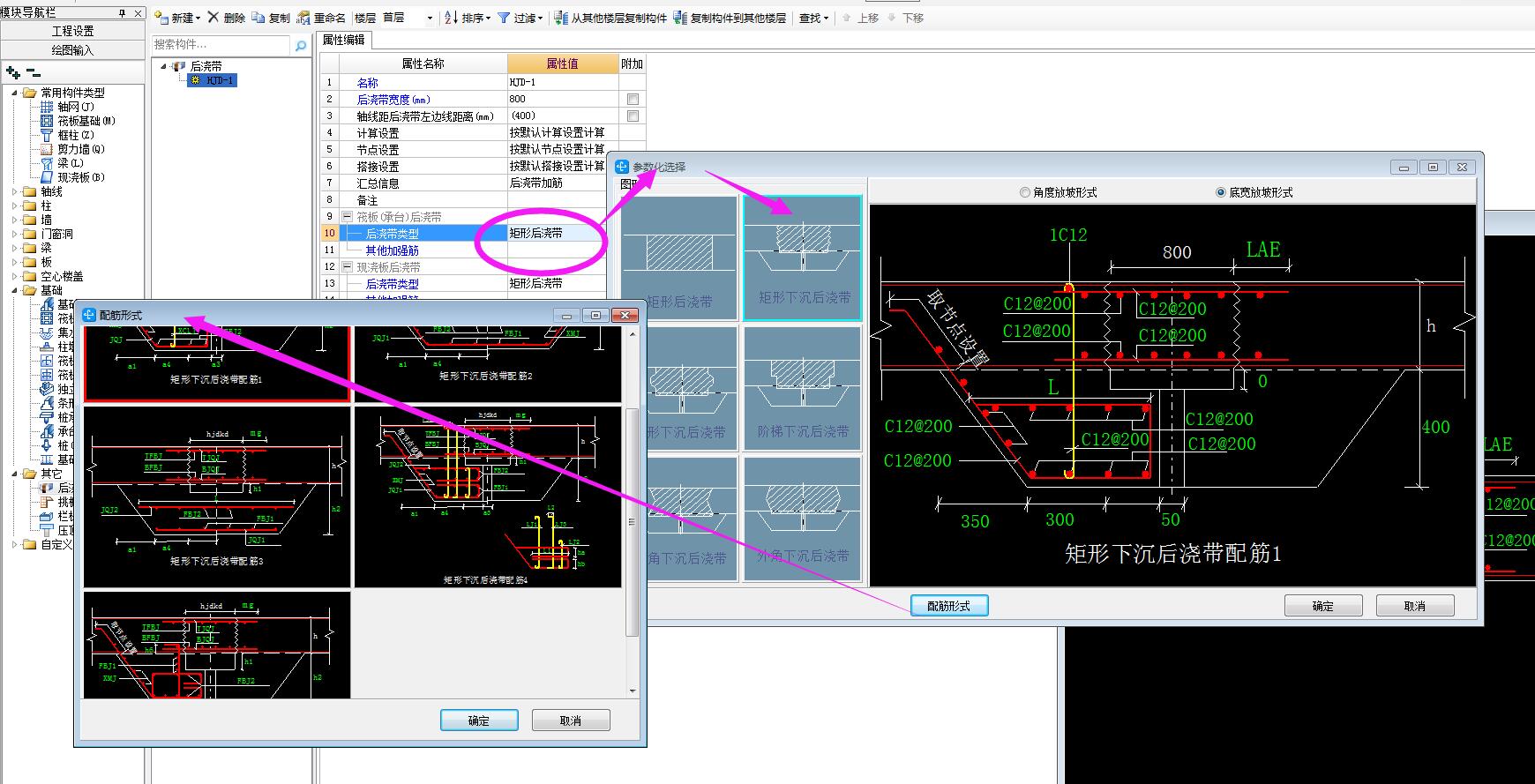Click the 排序 sort A-Z icon

tap(451, 18)
